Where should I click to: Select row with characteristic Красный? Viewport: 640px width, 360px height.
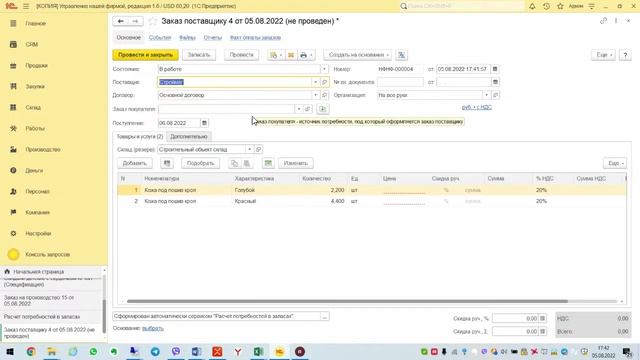click(371, 201)
